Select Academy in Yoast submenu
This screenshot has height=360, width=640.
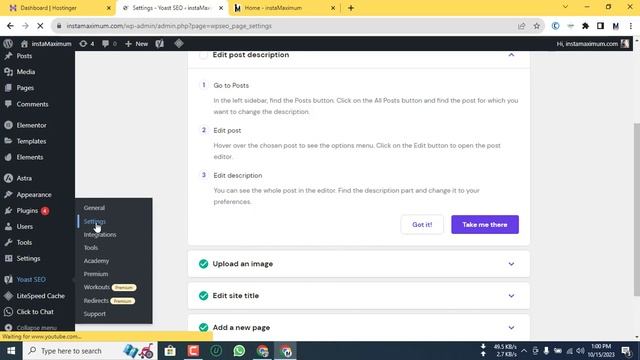[x=96, y=261]
